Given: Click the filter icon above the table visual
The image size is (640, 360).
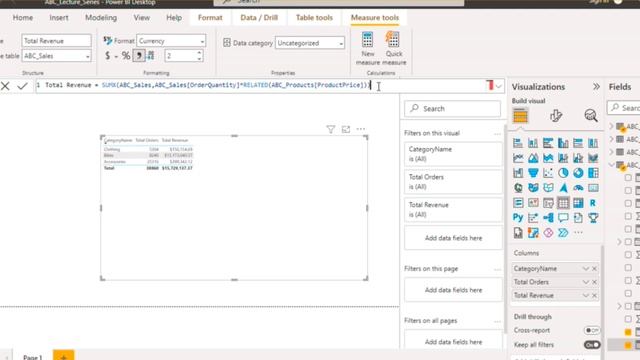Looking at the screenshot, I should pyautogui.click(x=331, y=129).
